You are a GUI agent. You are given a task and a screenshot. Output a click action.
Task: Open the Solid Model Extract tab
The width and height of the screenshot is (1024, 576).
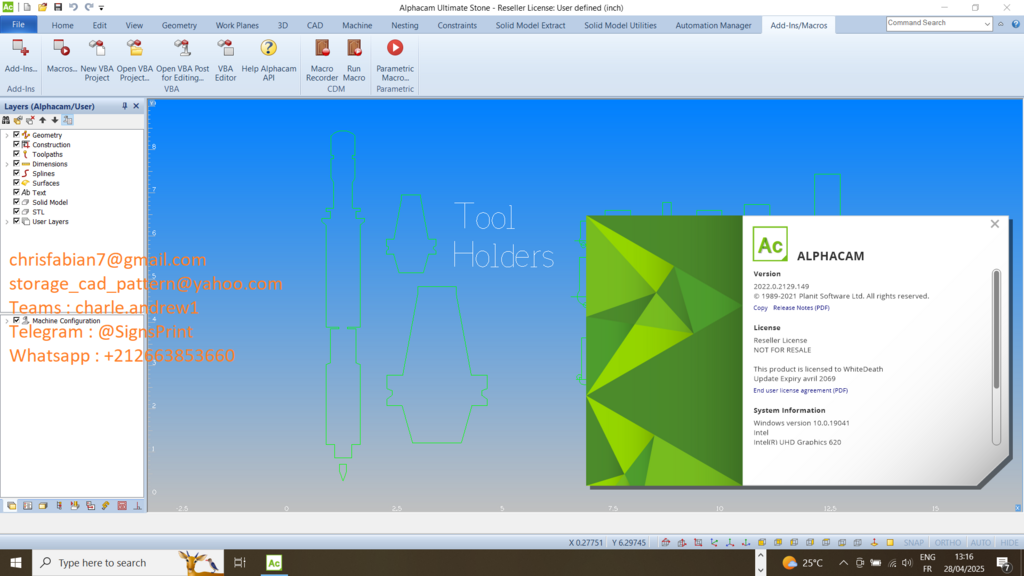coord(530,25)
